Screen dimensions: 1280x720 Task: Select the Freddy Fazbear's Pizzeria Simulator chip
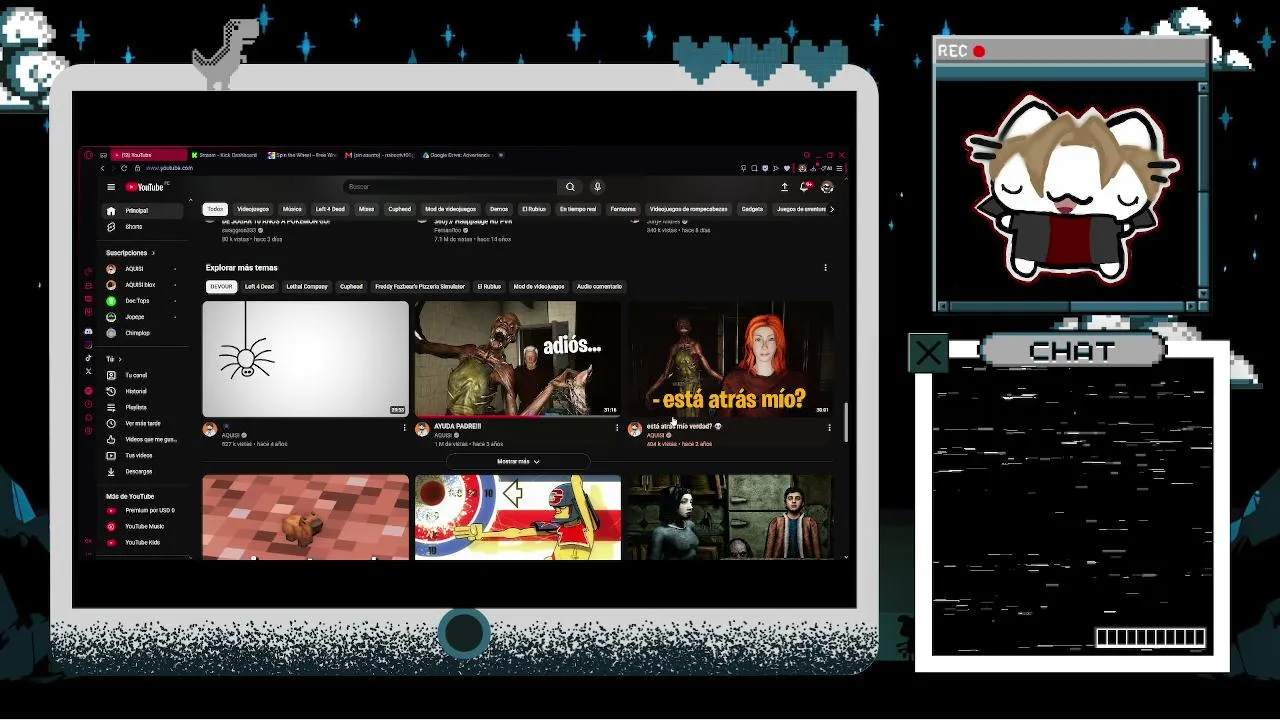[420, 287]
